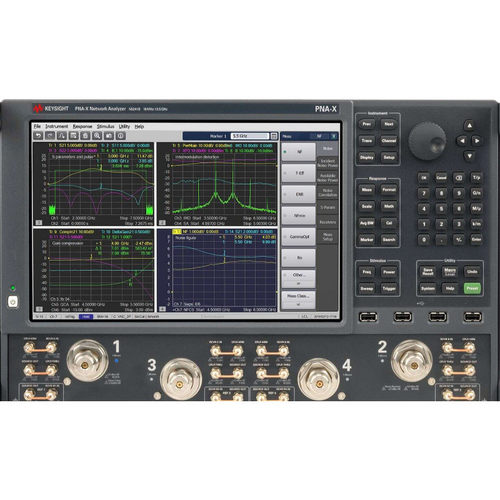The width and height of the screenshot is (500, 500).
Task: Expand the Other... softkey menu
Action: point(298,279)
